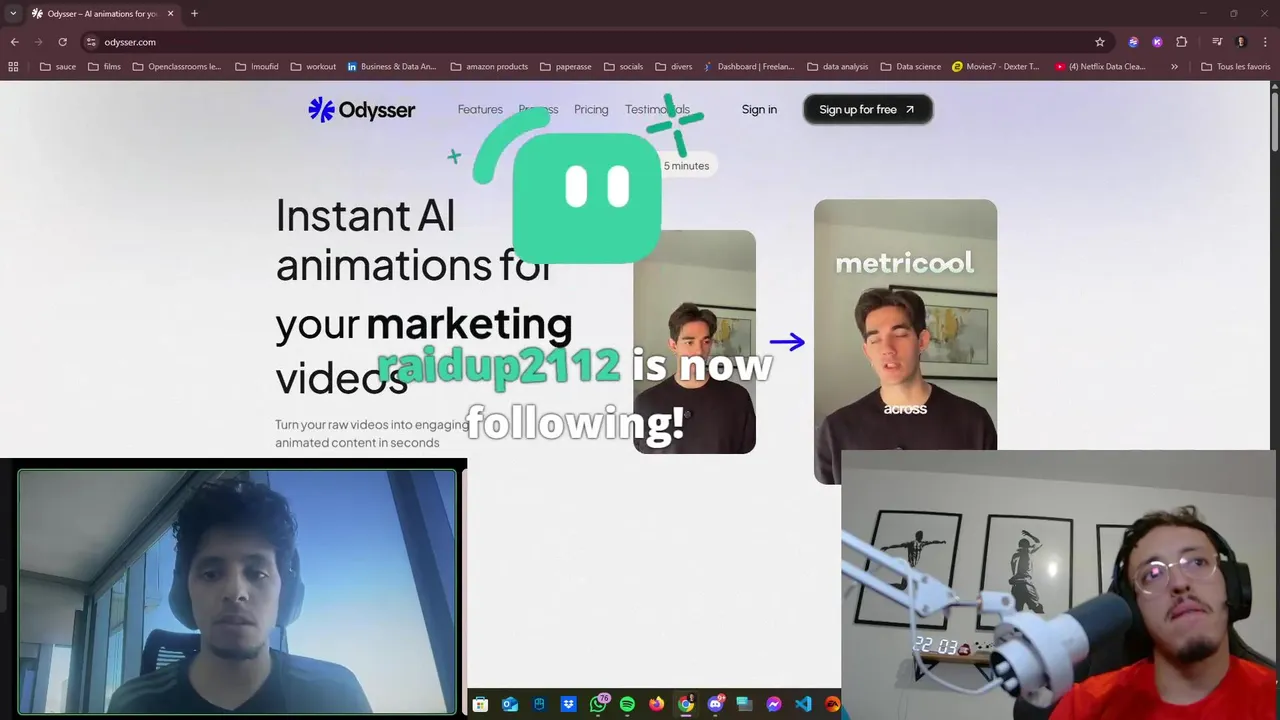Open WhatsApp with 76 unread messages

click(598, 704)
